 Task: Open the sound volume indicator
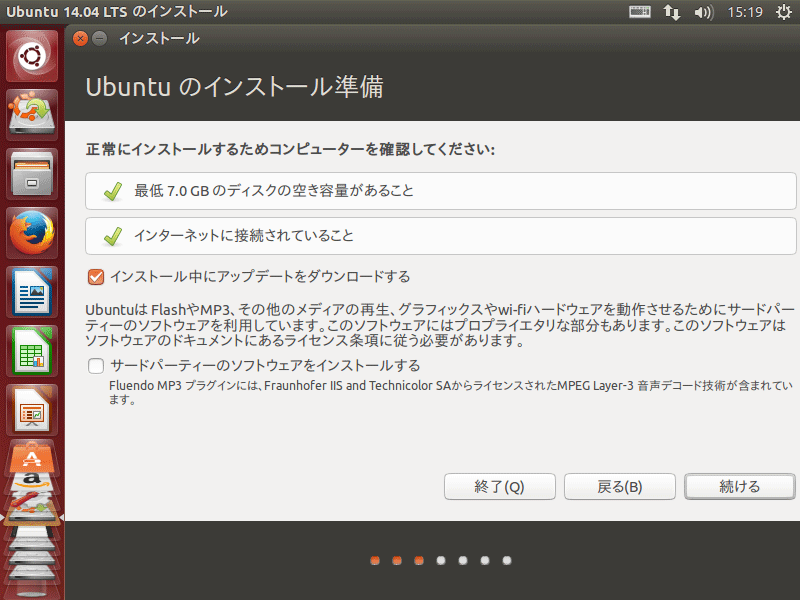704,12
